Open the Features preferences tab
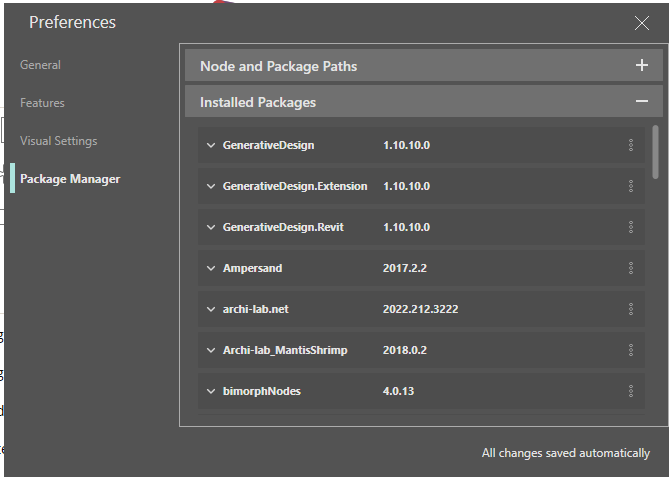 [42, 103]
